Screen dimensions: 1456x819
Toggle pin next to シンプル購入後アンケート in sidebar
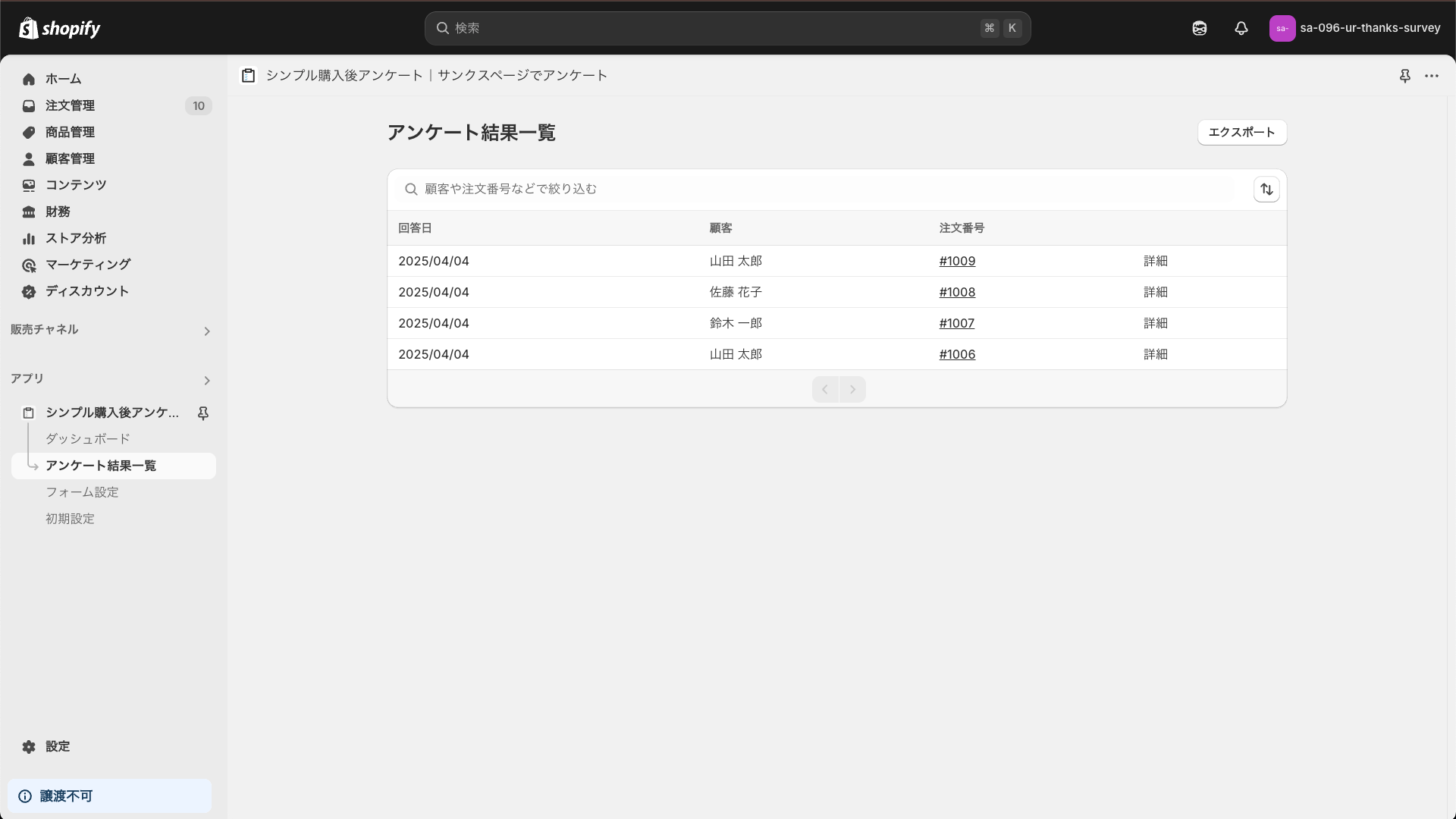click(203, 413)
